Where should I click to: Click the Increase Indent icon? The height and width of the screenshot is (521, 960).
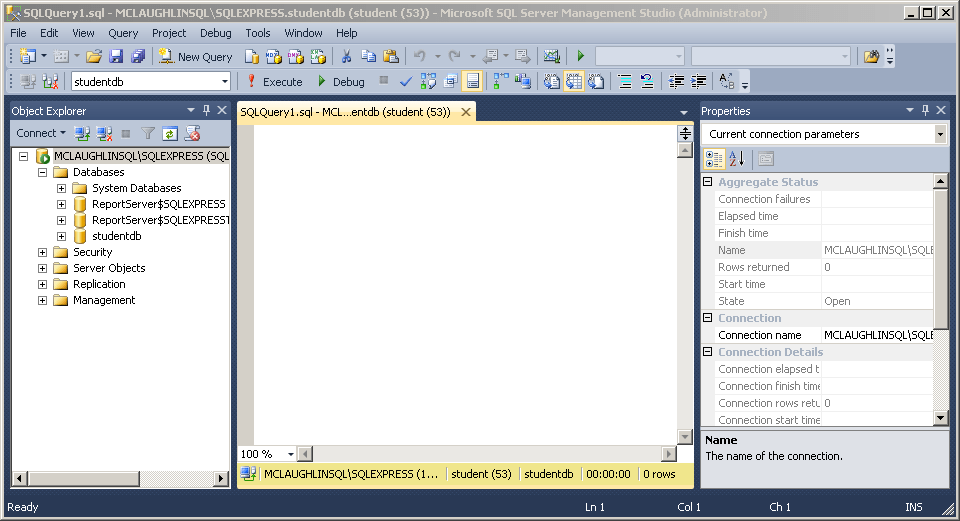click(698, 81)
